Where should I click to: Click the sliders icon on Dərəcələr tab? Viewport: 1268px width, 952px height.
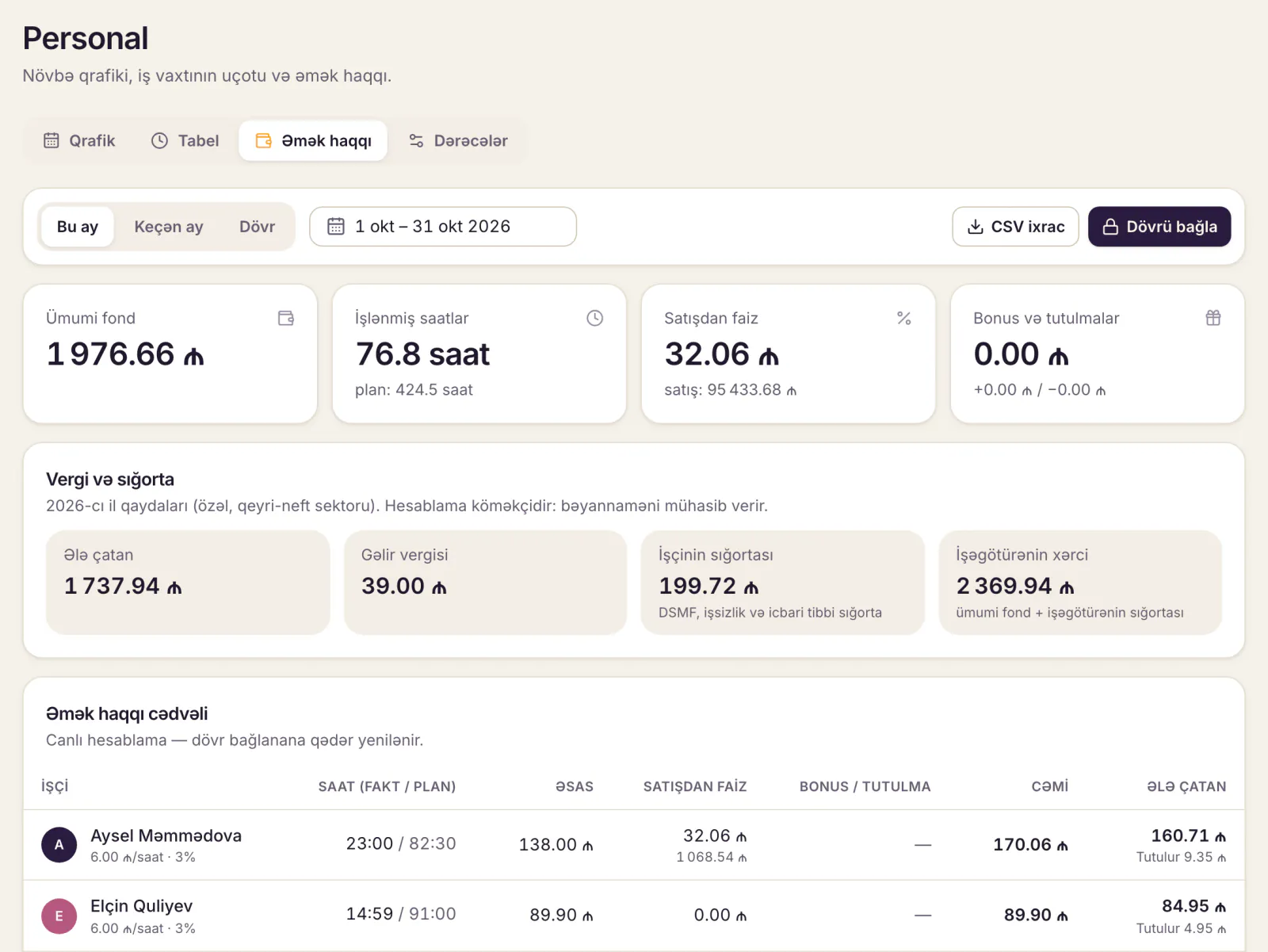[x=416, y=141]
